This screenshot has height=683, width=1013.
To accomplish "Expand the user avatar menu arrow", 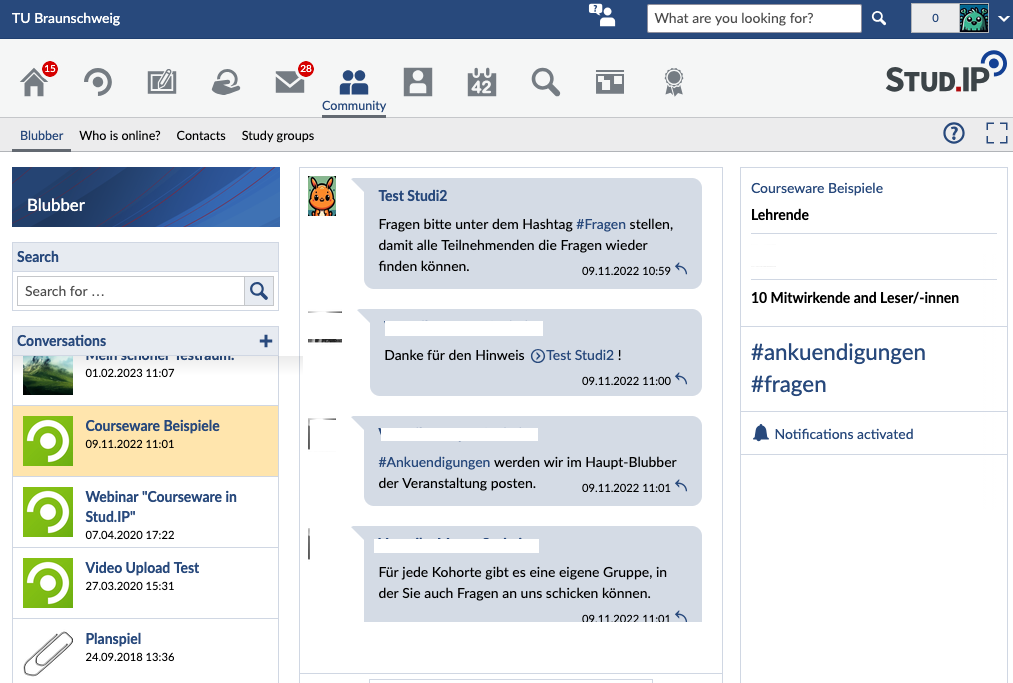I will coord(1003,19).
